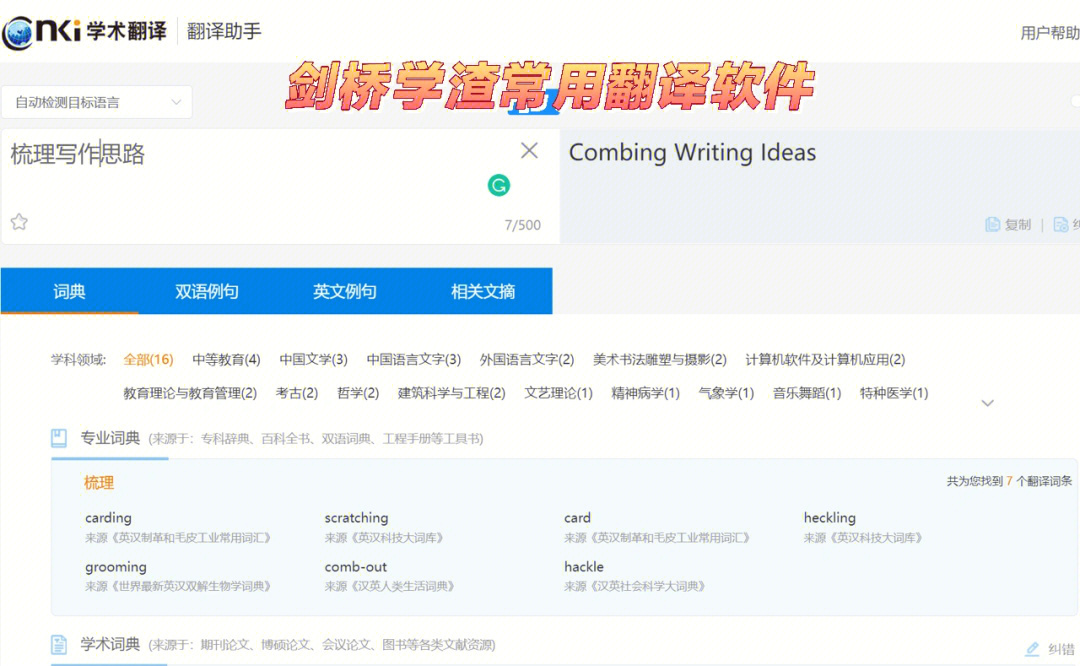The image size is (1080, 666).
Task: Click the CNKI globe logo
Action: (x=18, y=32)
